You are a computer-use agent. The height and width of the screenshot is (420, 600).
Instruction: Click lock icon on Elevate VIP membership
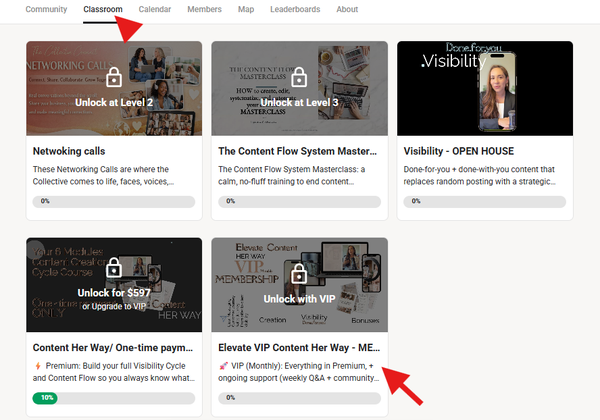tap(299, 273)
